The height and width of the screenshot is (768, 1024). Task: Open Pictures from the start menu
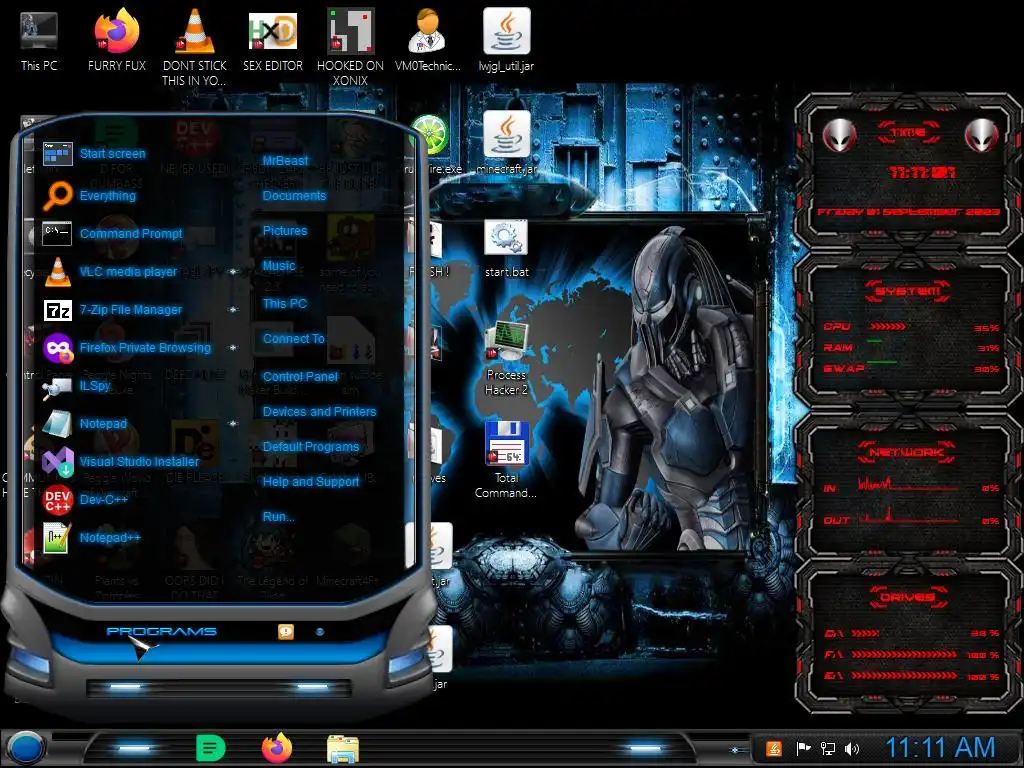click(x=285, y=231)
